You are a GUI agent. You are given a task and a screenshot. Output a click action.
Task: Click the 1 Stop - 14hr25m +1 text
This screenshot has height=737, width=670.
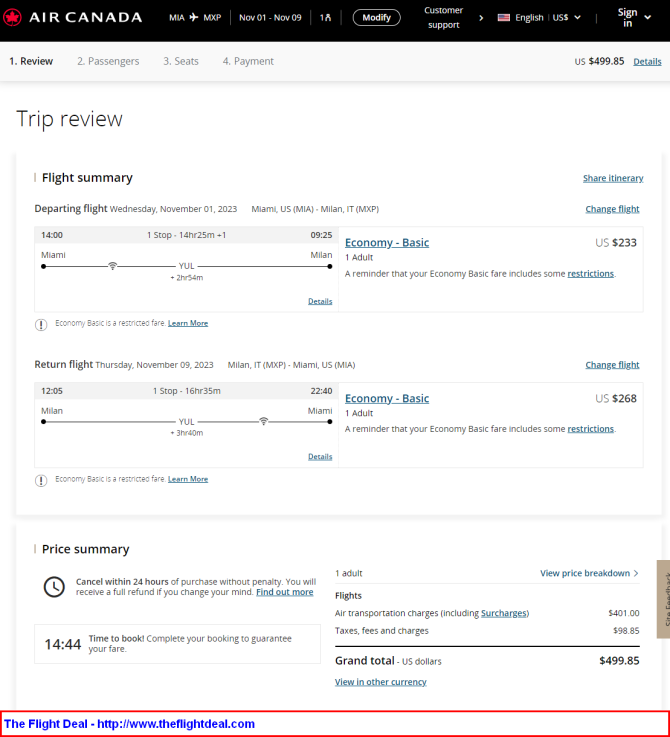tap(187, 235)
